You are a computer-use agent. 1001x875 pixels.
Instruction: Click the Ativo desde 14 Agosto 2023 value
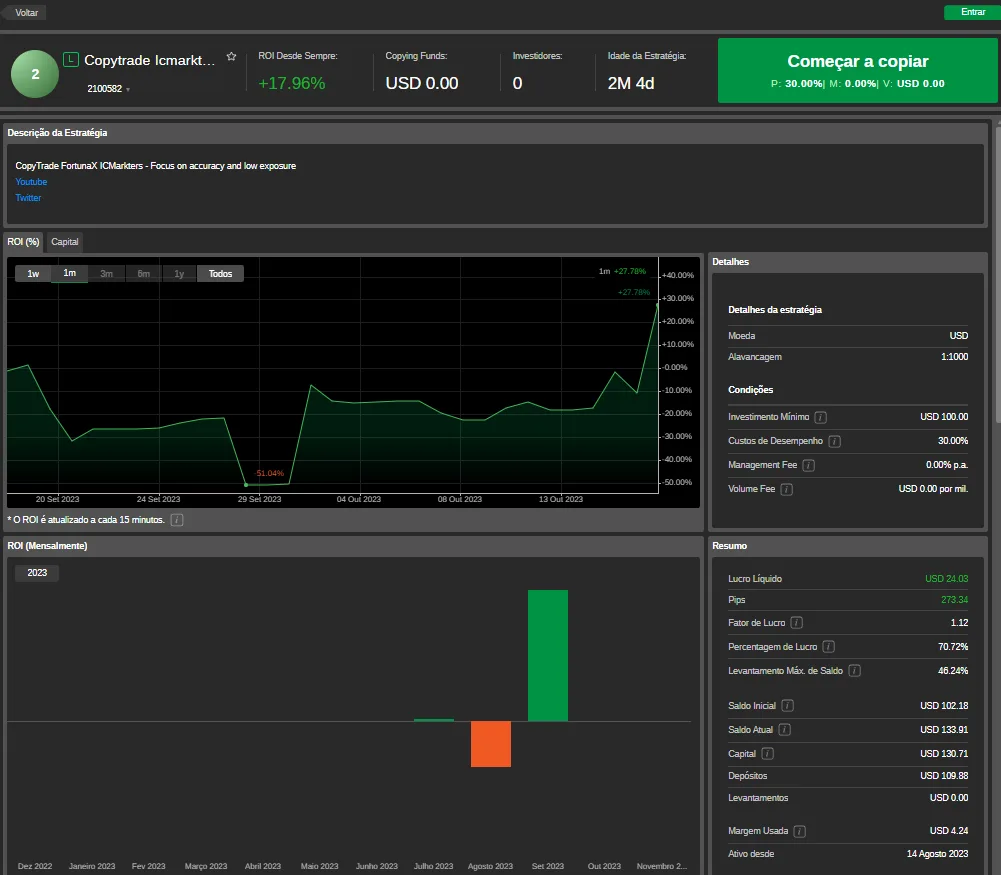(937, 854)
